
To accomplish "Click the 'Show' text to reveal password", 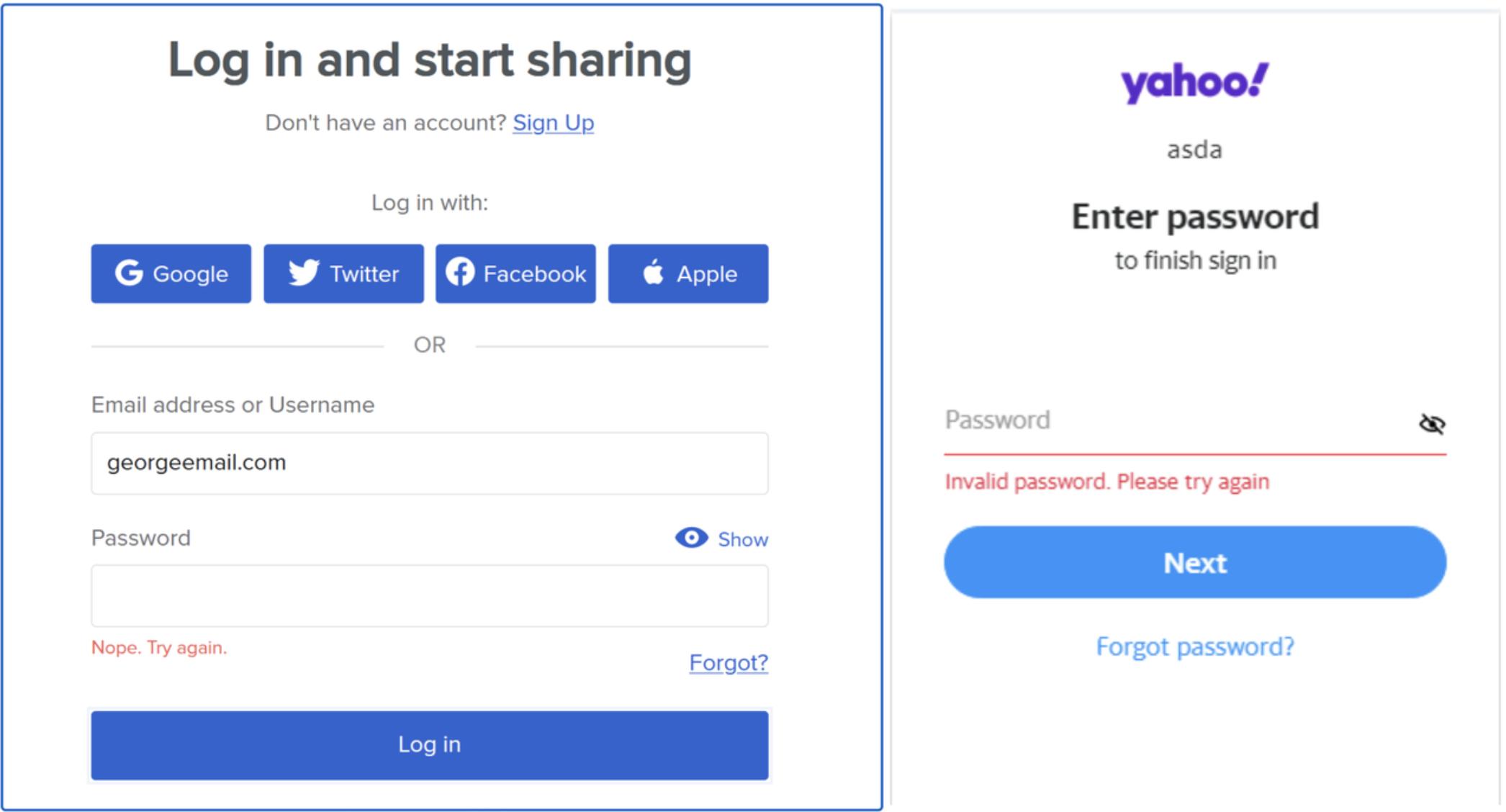I will coord(743,539).
